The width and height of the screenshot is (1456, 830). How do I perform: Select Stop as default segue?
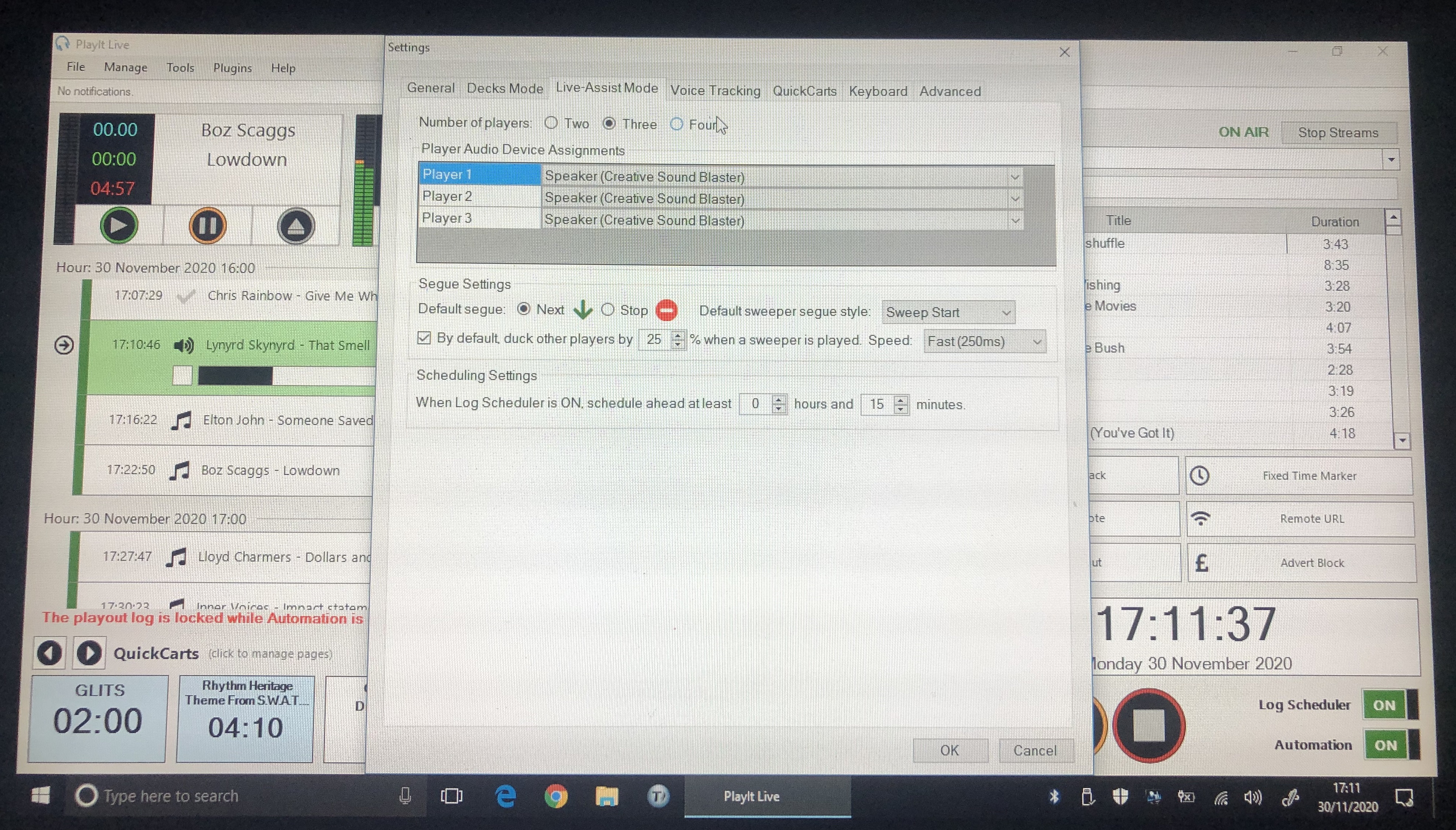click(x=608, y=310)
